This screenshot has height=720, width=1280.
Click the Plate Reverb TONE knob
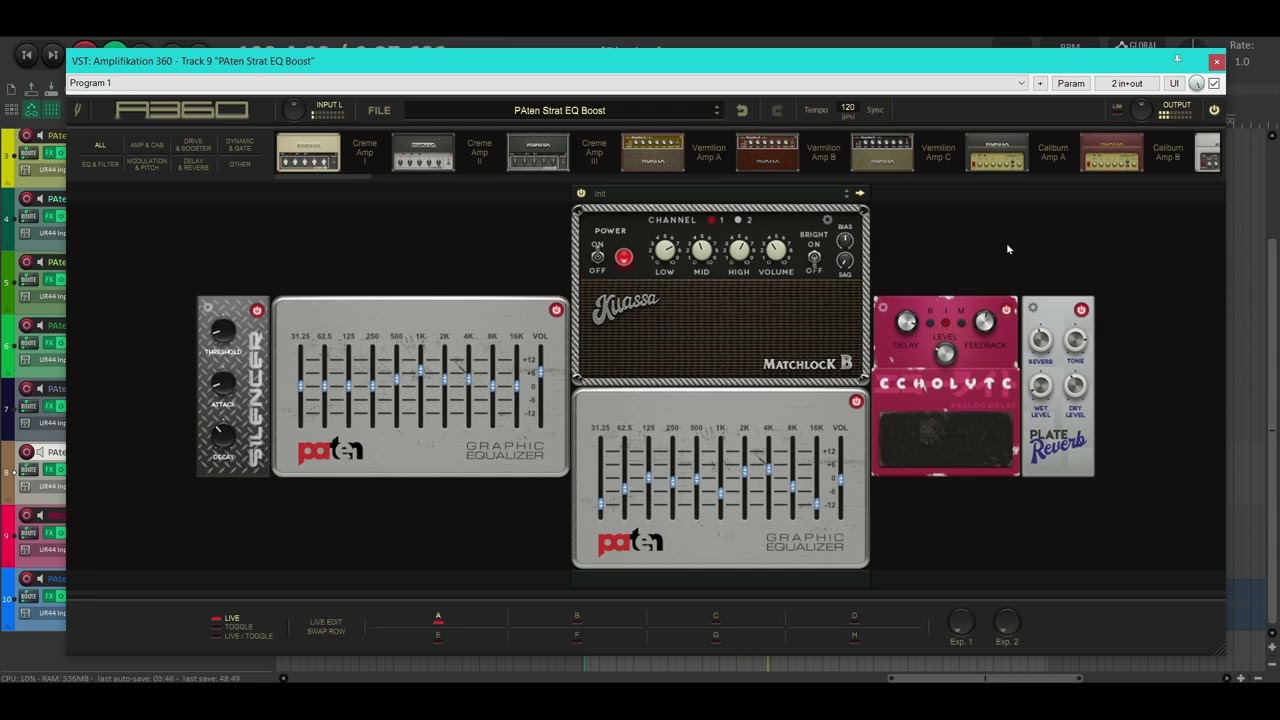(1075, 341)
